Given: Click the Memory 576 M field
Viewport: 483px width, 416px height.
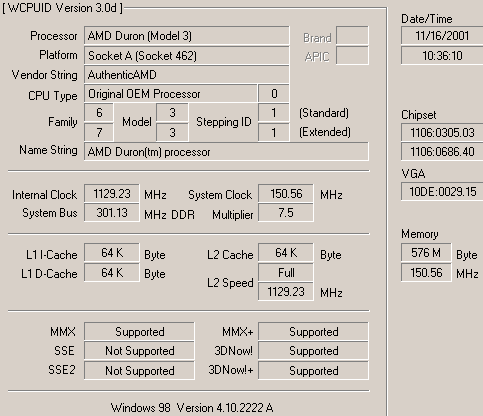Looking at the screenshot, I should (x=426, y=253).
